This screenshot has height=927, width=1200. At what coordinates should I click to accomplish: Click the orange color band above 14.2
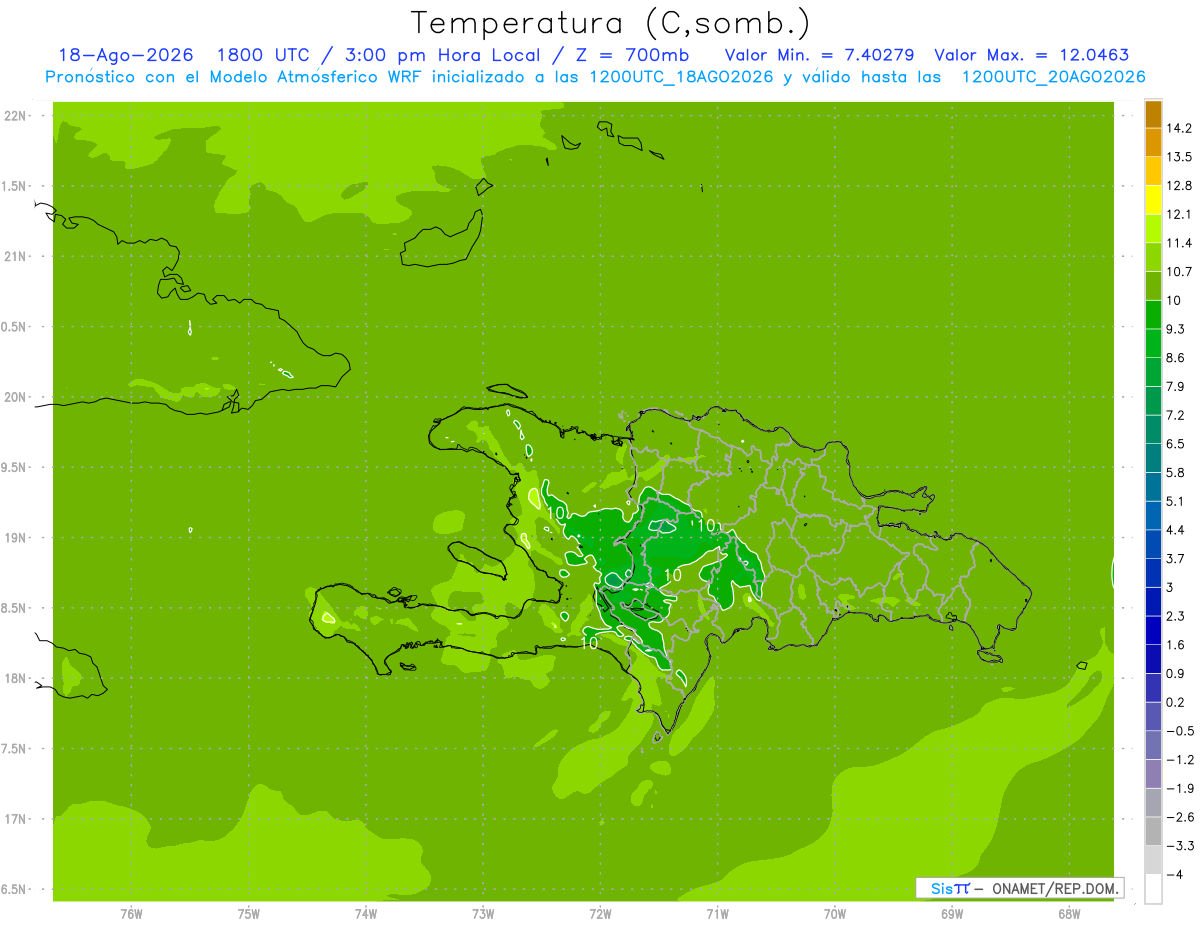click(x=1153, y=114)
